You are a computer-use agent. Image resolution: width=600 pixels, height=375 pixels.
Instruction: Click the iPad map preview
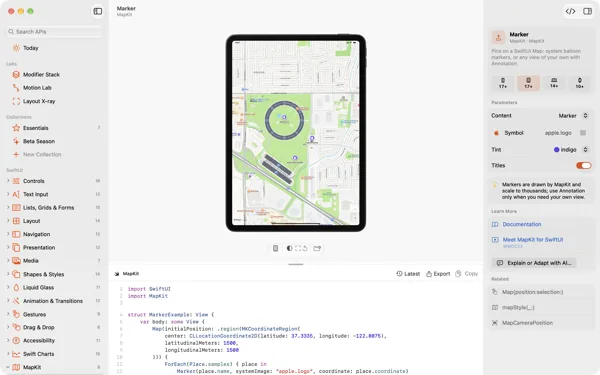click(x=296, y=133)
